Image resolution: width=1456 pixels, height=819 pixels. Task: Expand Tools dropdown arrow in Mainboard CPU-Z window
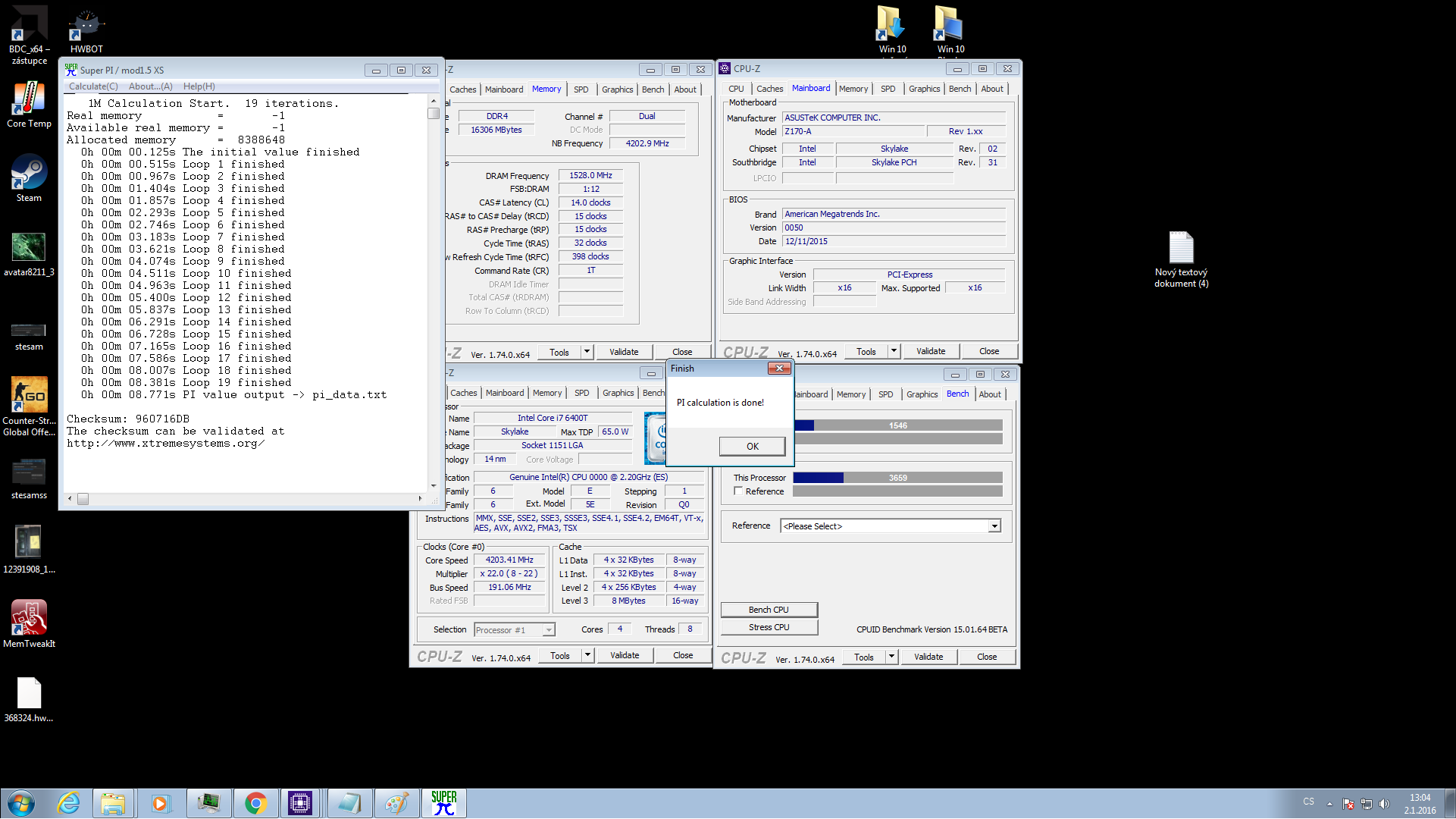click(x=894, y=351)
